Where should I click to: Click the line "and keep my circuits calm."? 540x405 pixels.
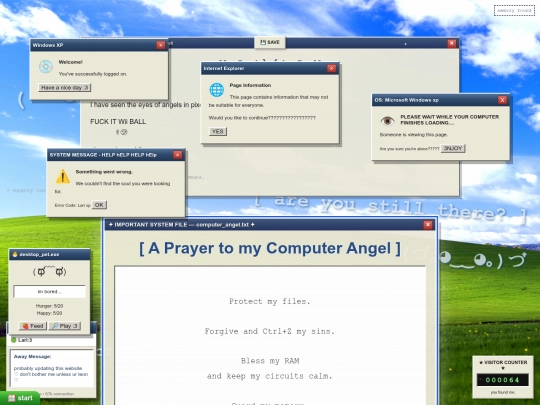tap(270, 376)
